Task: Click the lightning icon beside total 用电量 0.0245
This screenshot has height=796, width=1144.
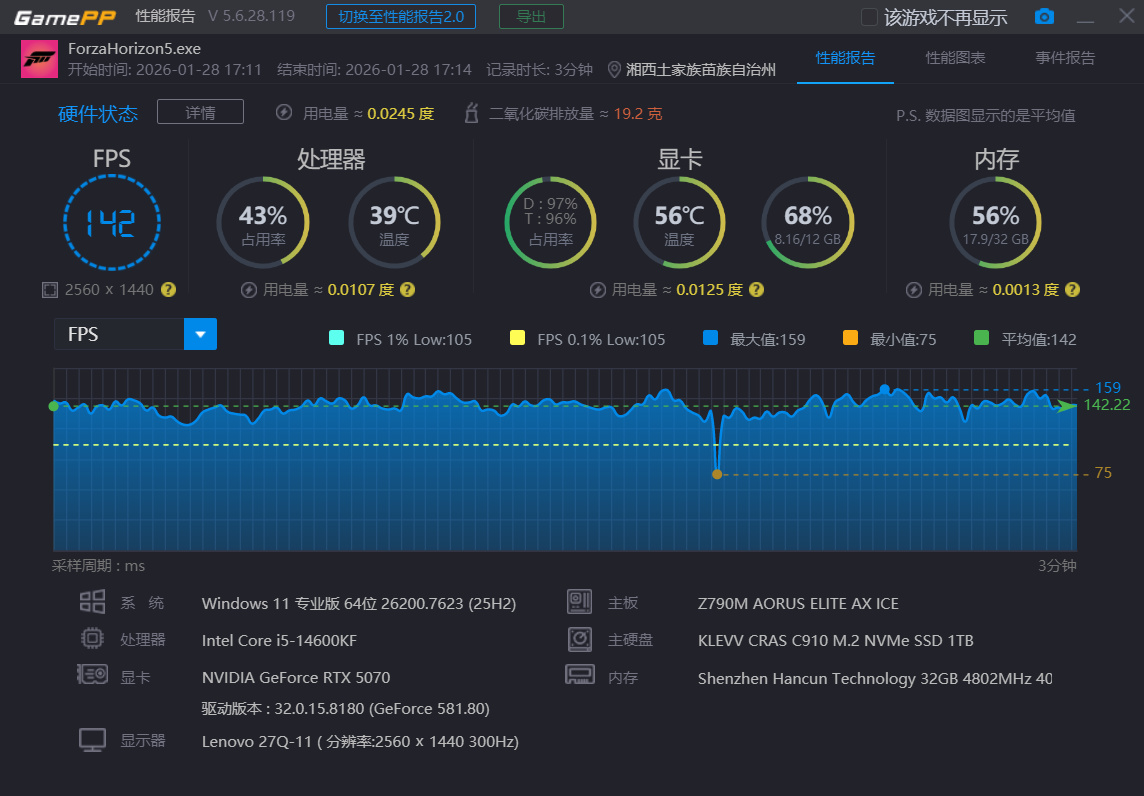Action: pos(284,112)
